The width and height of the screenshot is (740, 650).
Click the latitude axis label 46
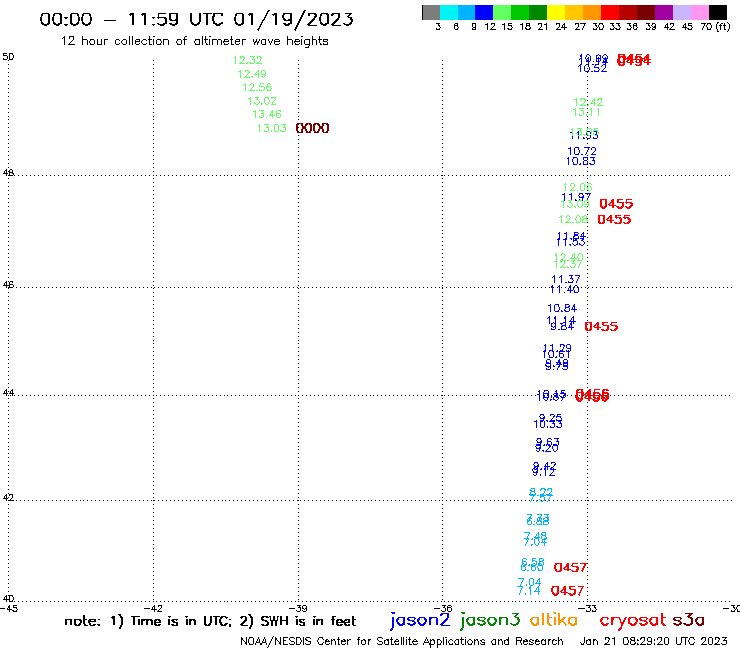[x=8, y=285]
